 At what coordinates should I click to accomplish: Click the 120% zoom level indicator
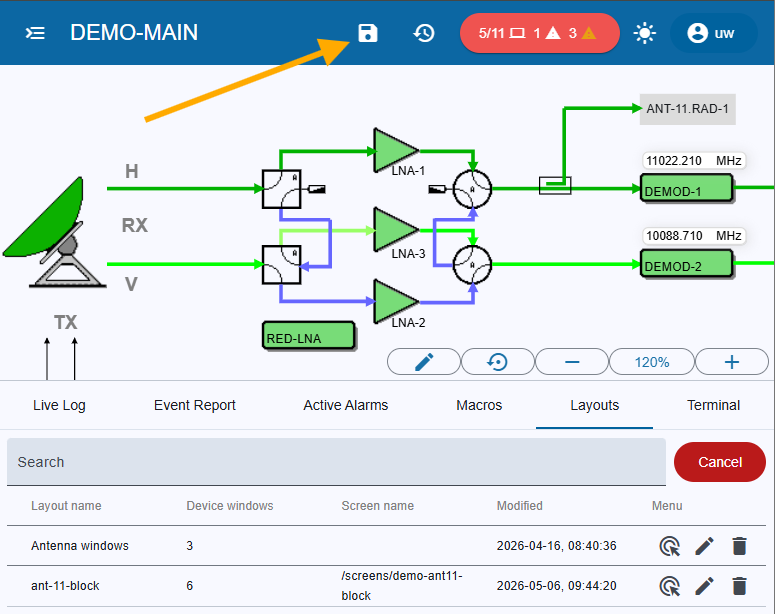(652, 362)
